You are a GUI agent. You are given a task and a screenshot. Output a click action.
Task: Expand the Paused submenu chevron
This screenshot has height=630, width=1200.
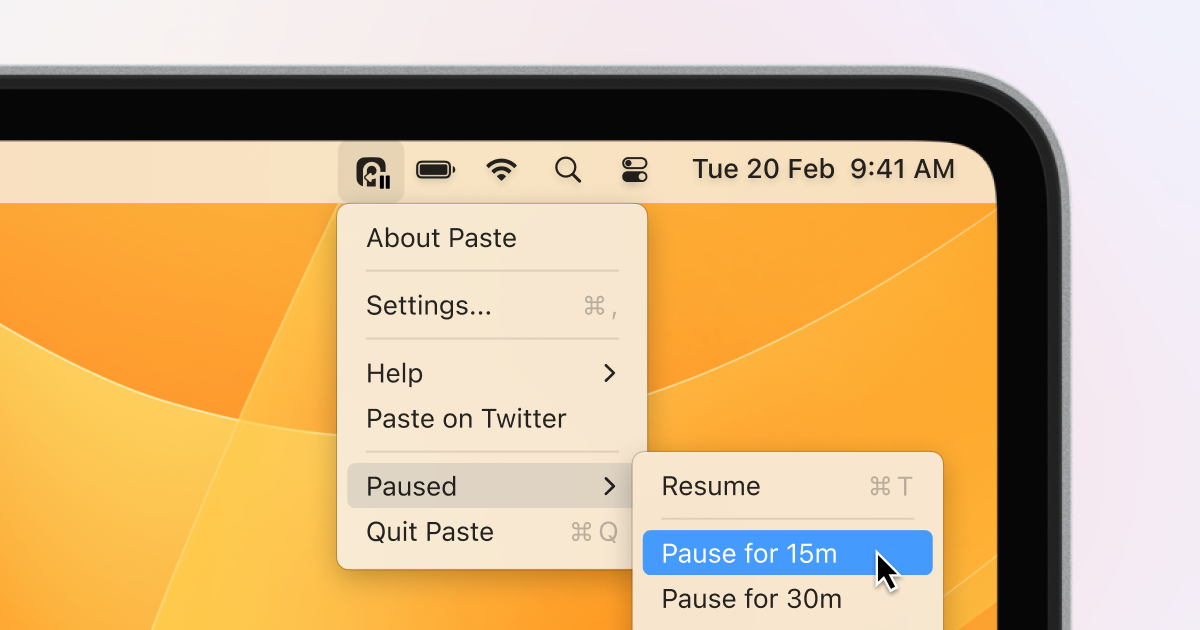[610, 486]
